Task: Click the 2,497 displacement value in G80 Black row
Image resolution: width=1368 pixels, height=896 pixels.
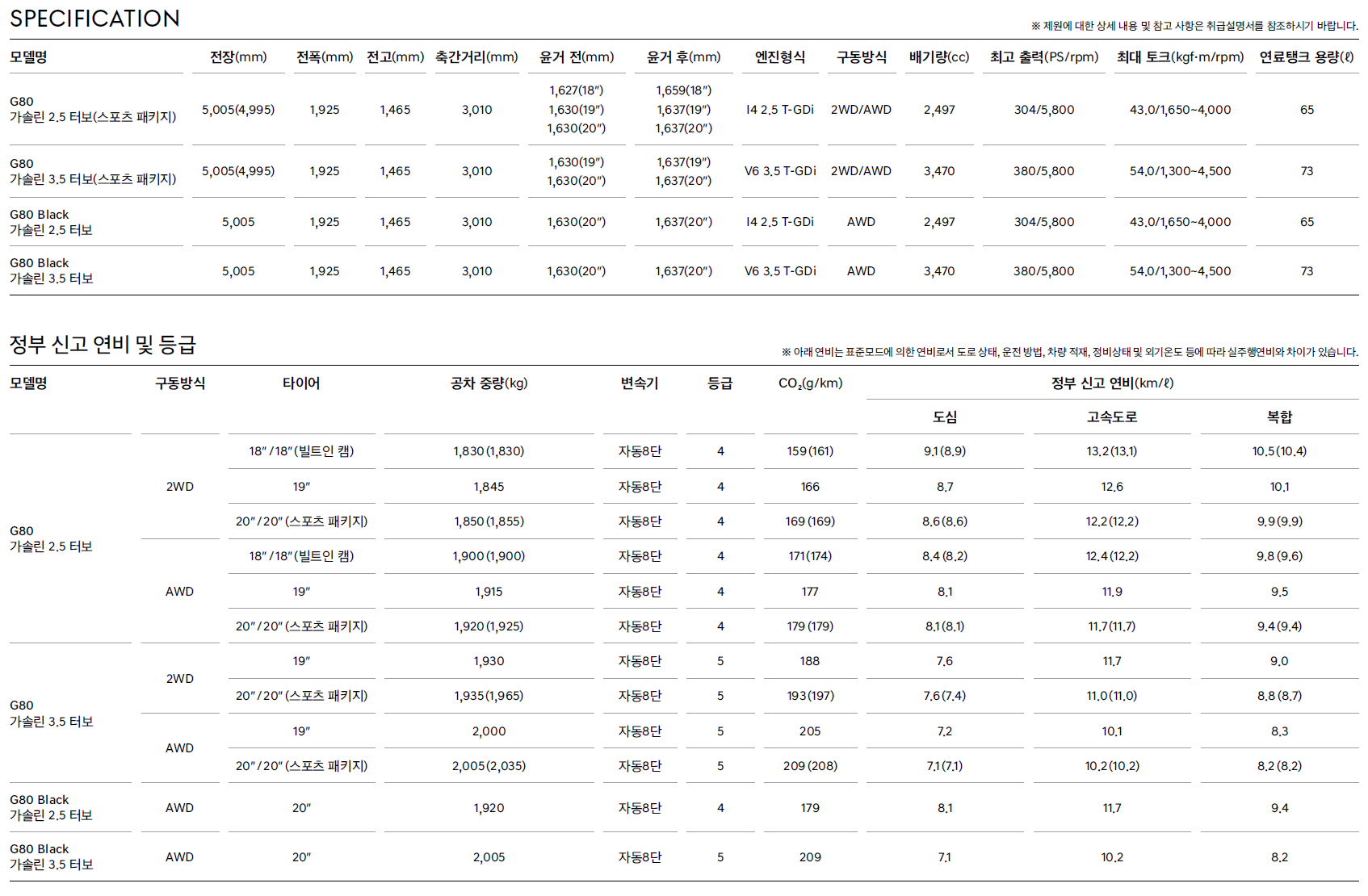Action: pos(939,222)
